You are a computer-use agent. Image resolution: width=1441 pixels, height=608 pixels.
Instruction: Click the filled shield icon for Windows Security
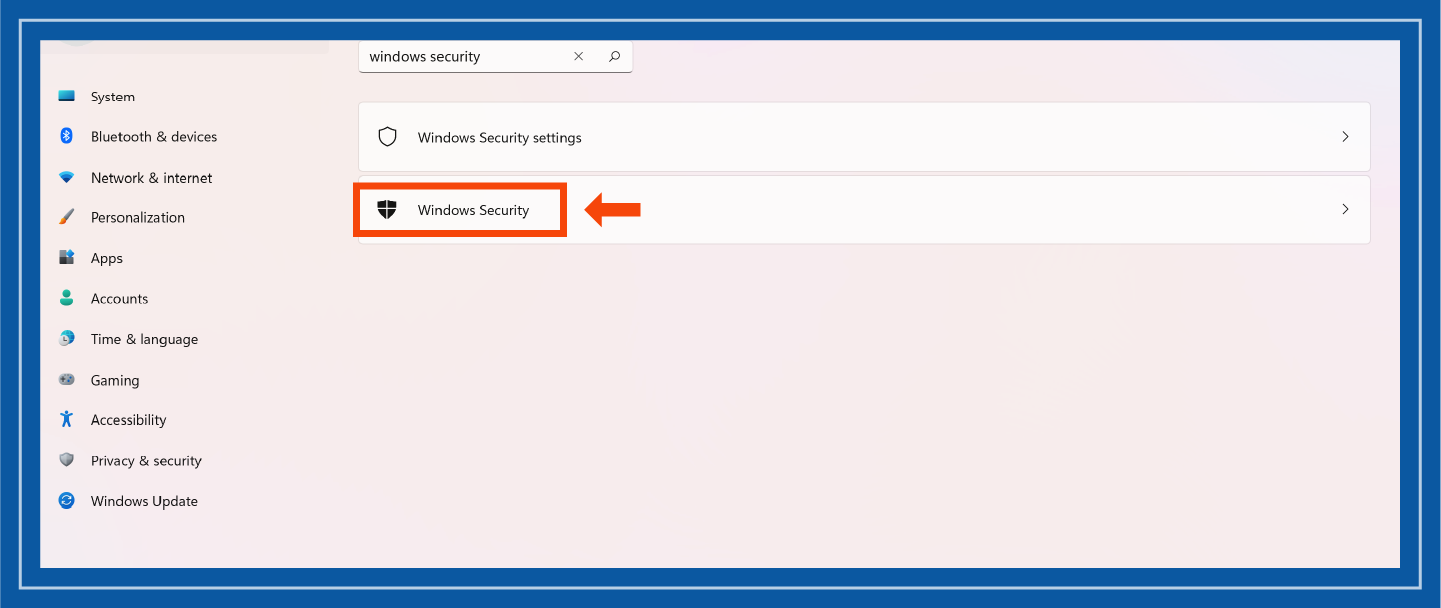(387, 210)
